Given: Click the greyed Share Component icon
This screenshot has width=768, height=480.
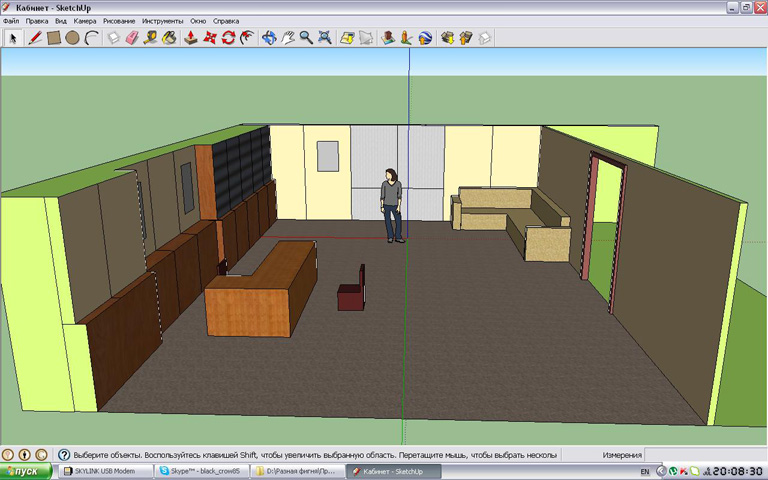Looking at the screenshot, I should [x=484, y=38].
